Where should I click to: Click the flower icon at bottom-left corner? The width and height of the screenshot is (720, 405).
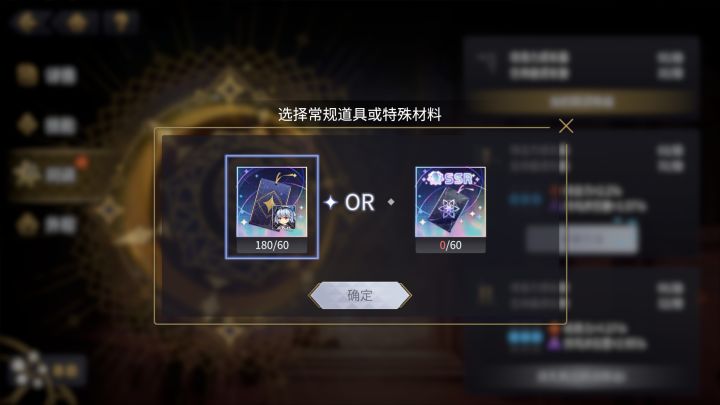click(28, 370)
